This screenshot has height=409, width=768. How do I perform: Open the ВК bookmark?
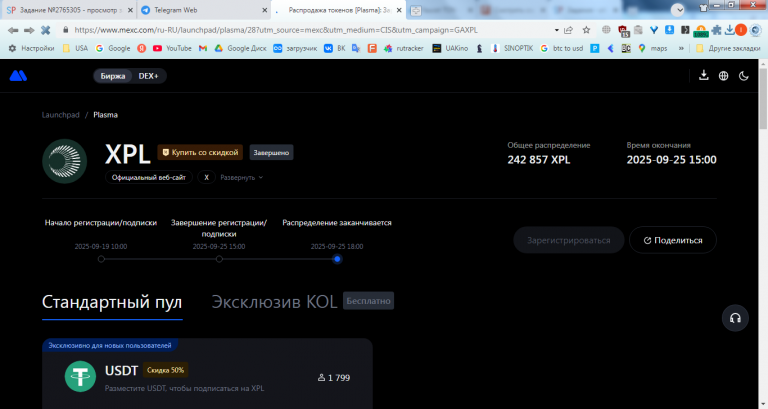[335, 48]
